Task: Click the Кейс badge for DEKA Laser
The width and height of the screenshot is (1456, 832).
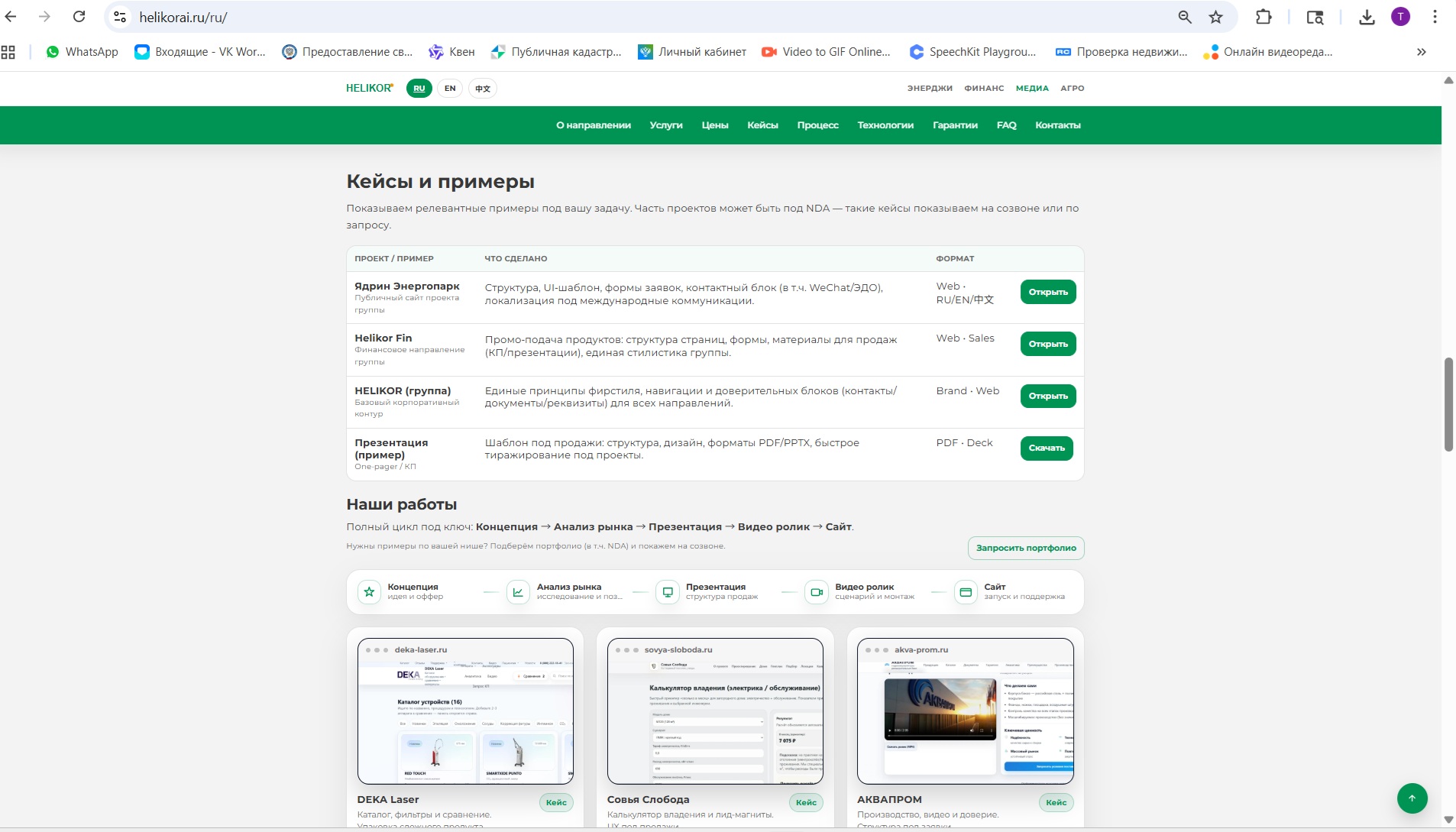Action: click(x=556, y=802)
